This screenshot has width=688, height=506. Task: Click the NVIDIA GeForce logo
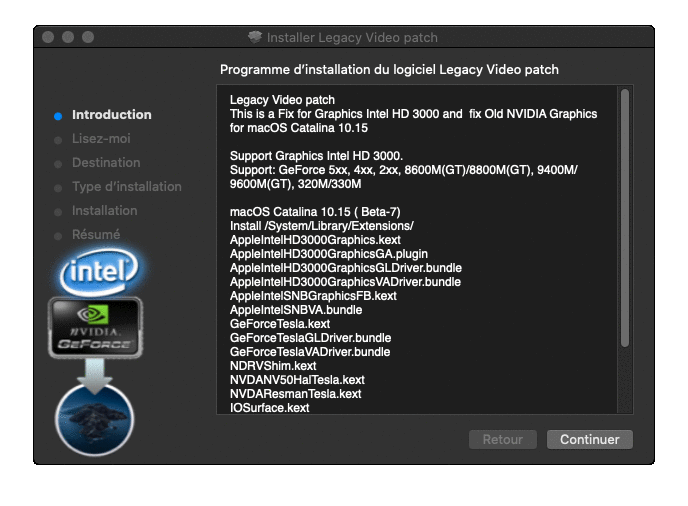pyautogui.click(x=95, y=327)
